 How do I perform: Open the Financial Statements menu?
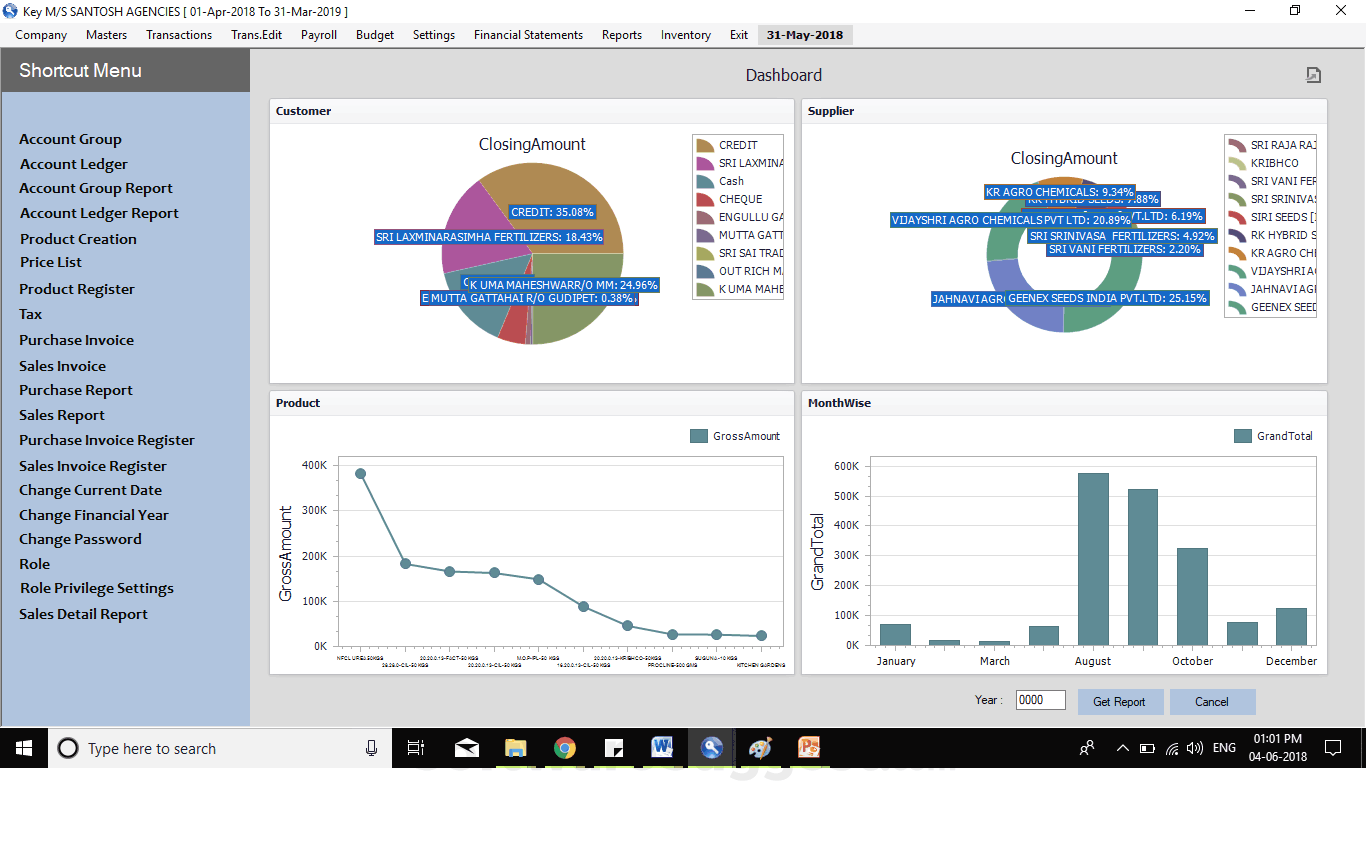point(528,35)
